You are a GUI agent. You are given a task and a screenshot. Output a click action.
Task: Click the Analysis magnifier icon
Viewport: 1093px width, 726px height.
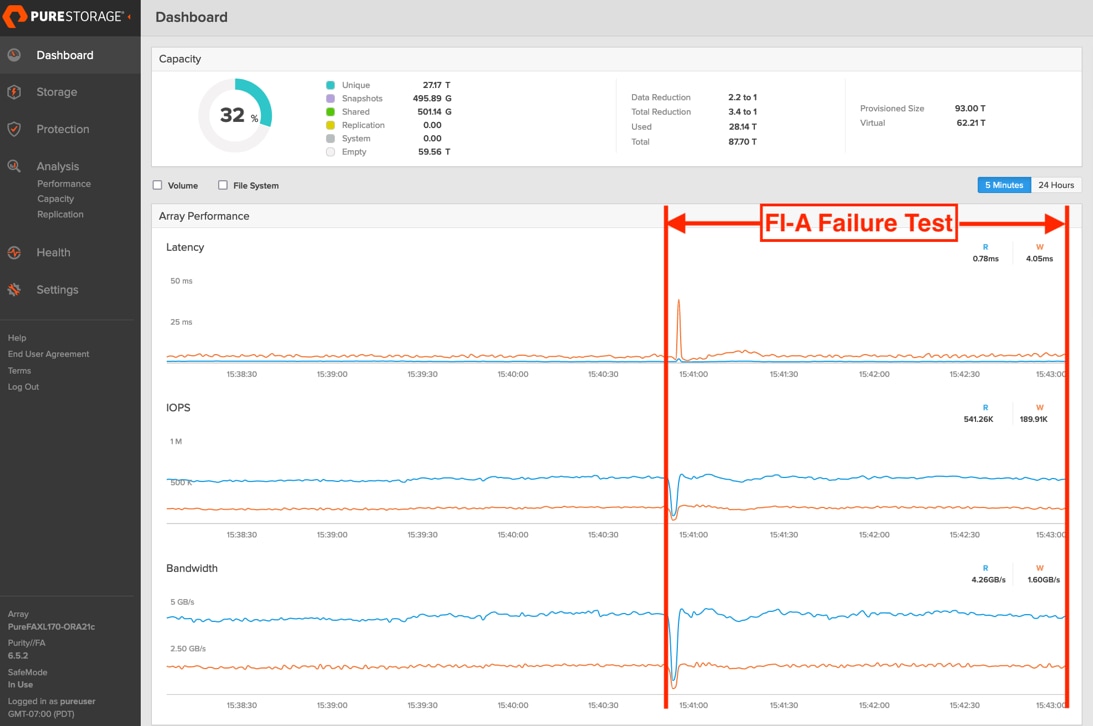14,166
